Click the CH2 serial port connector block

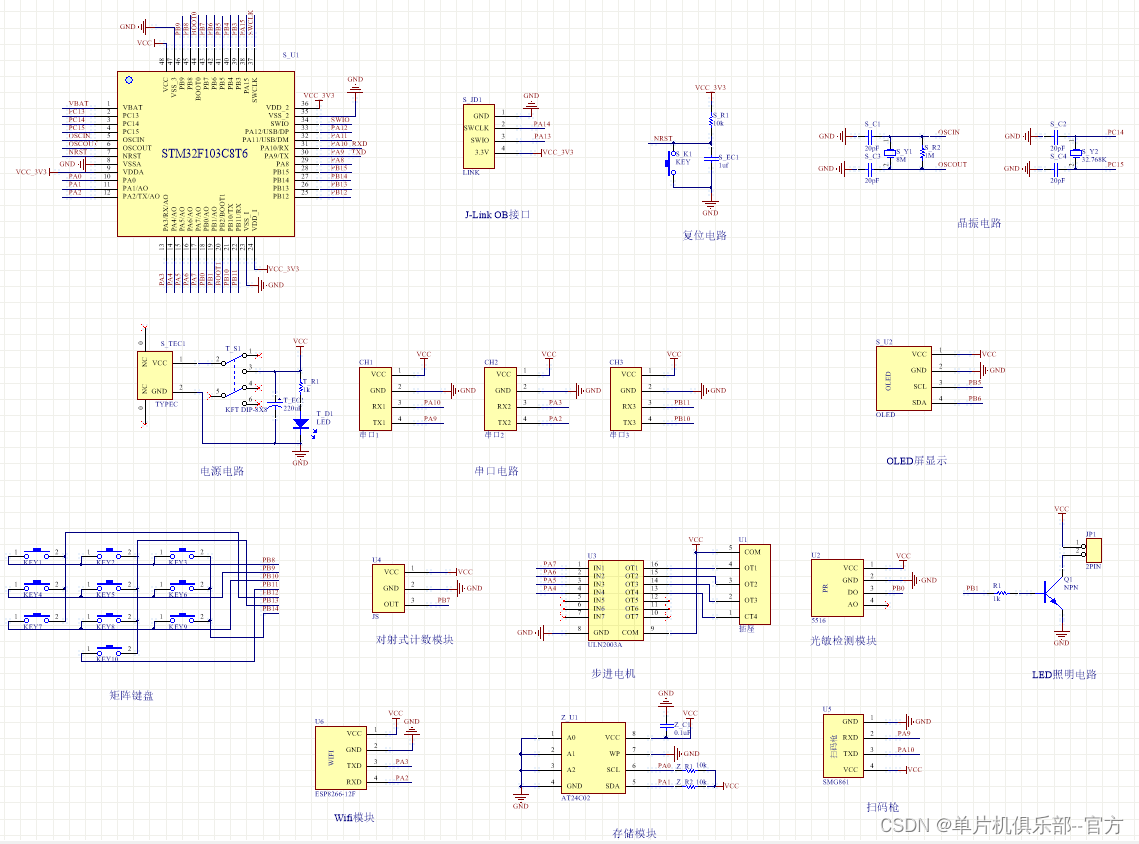pos(500,399)
